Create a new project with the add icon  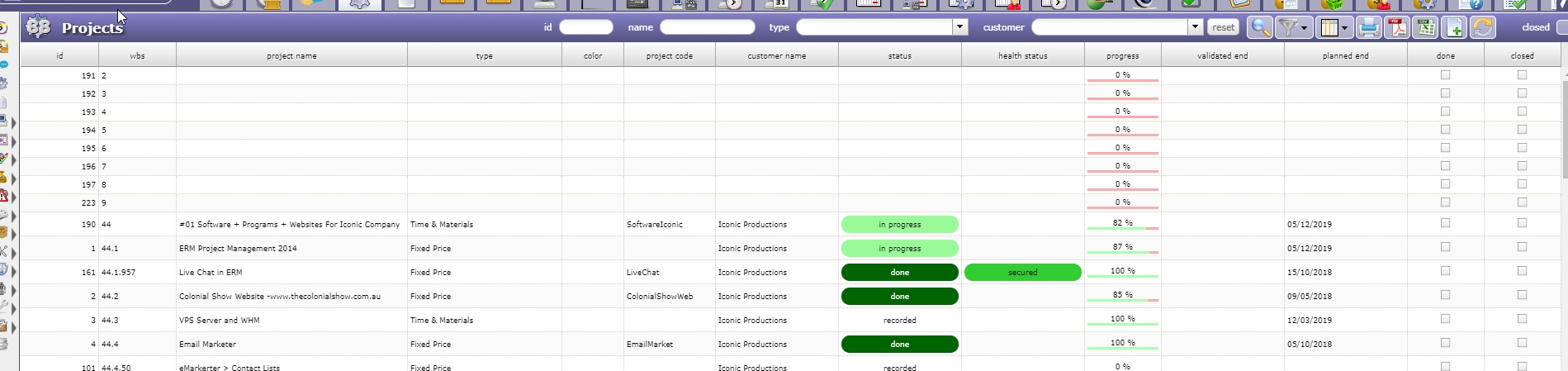tap(1454, 27)
